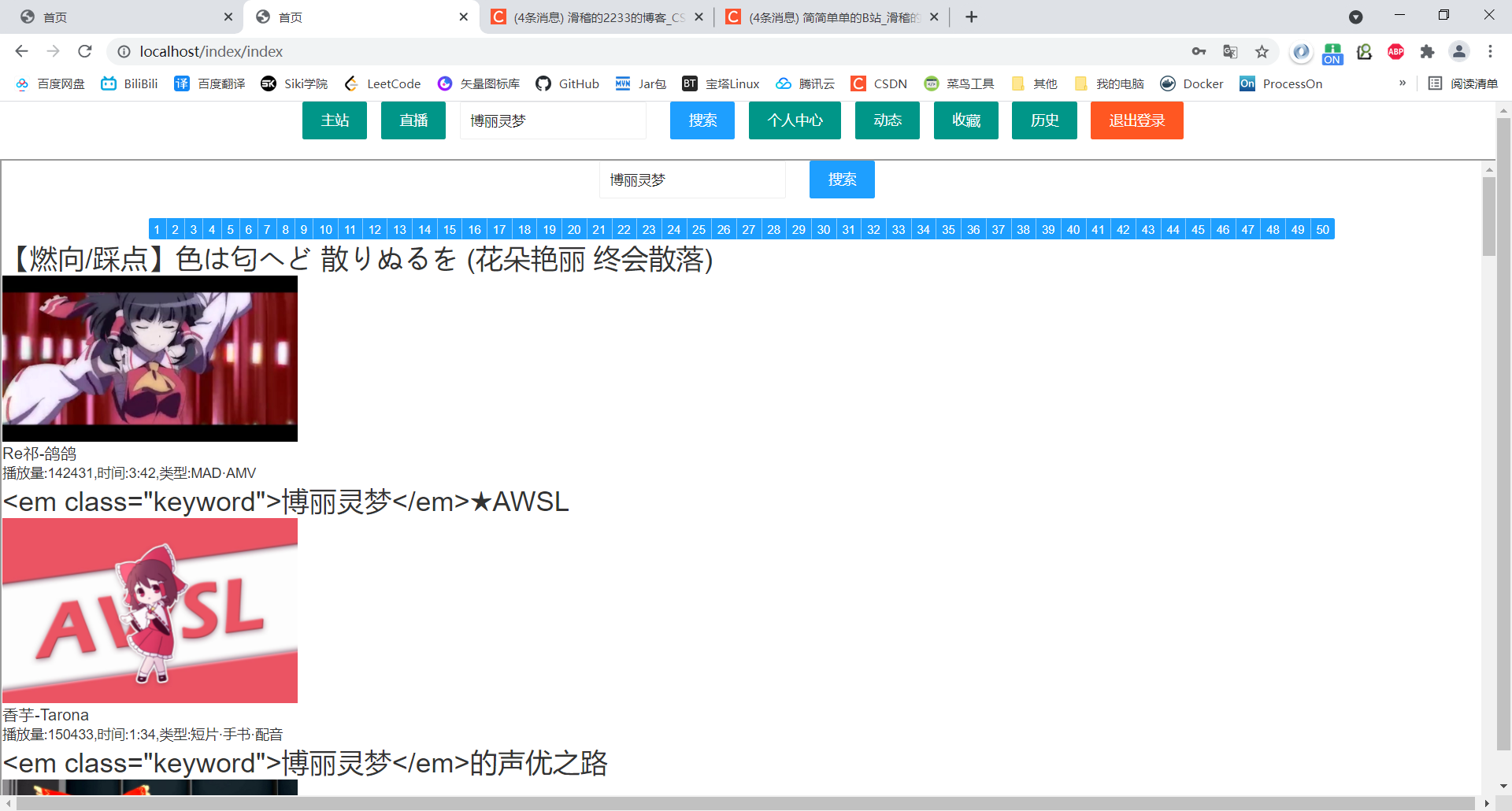
Task: Open a new browser tab
Action: [x=971, y=17]
